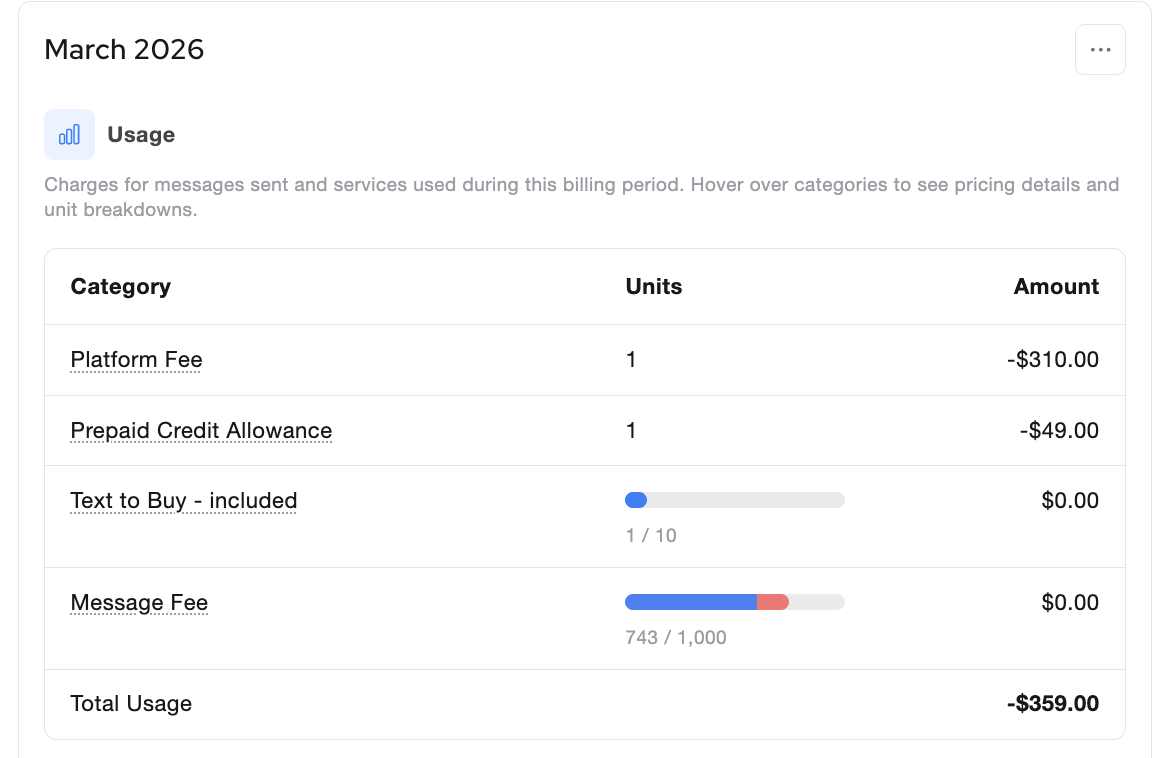The image size is (1174, 758).
Task: Click the Amount column header
Action: click(x=1056, y=287)
